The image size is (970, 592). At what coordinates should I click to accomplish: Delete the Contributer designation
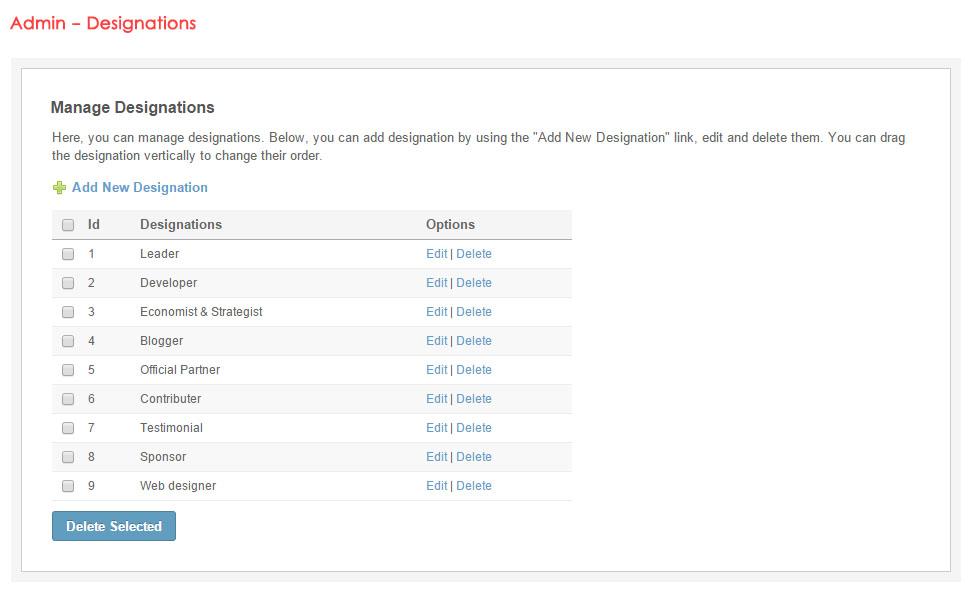tap(474, 399)
